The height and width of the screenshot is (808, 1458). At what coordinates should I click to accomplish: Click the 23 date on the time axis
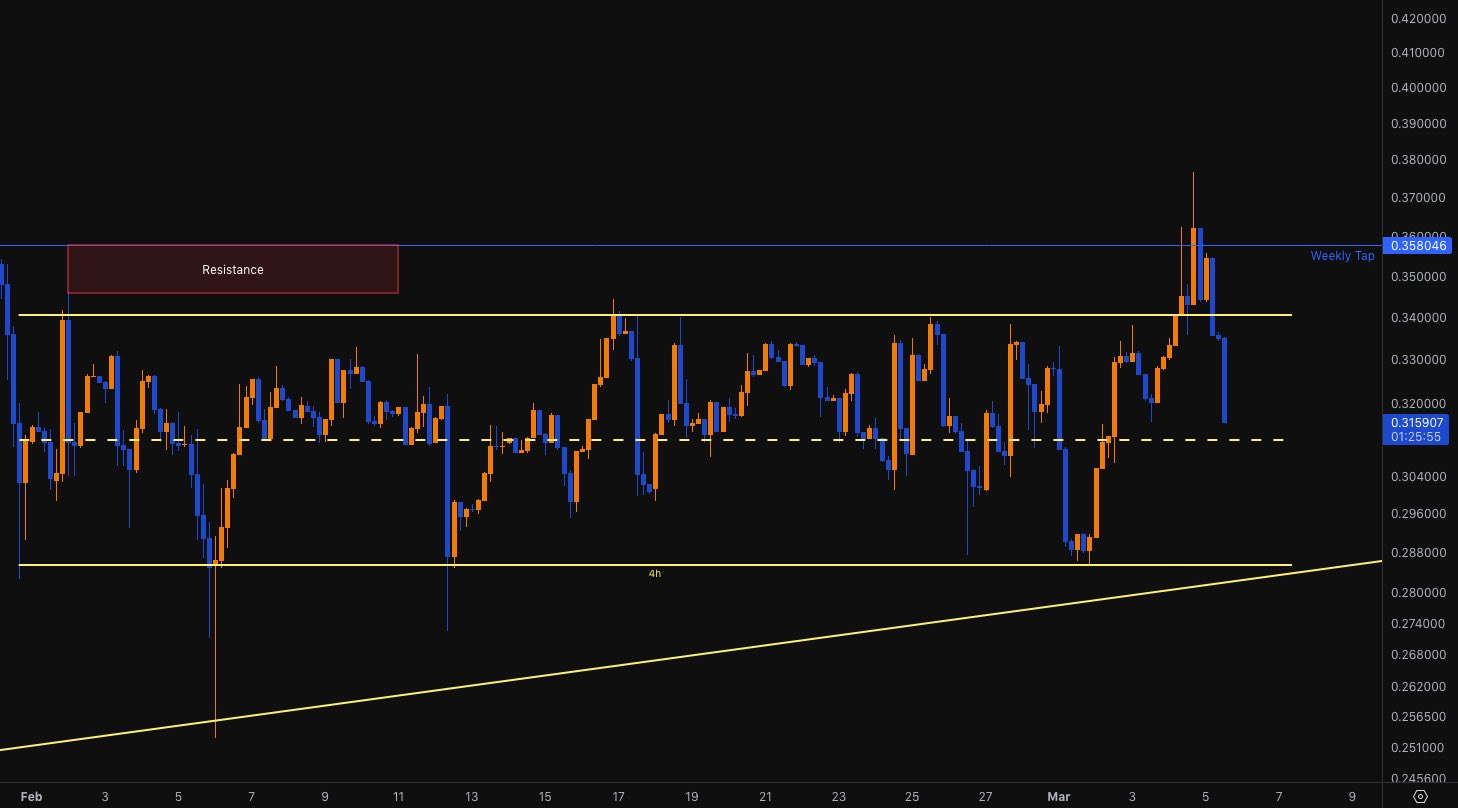point(838,797)
